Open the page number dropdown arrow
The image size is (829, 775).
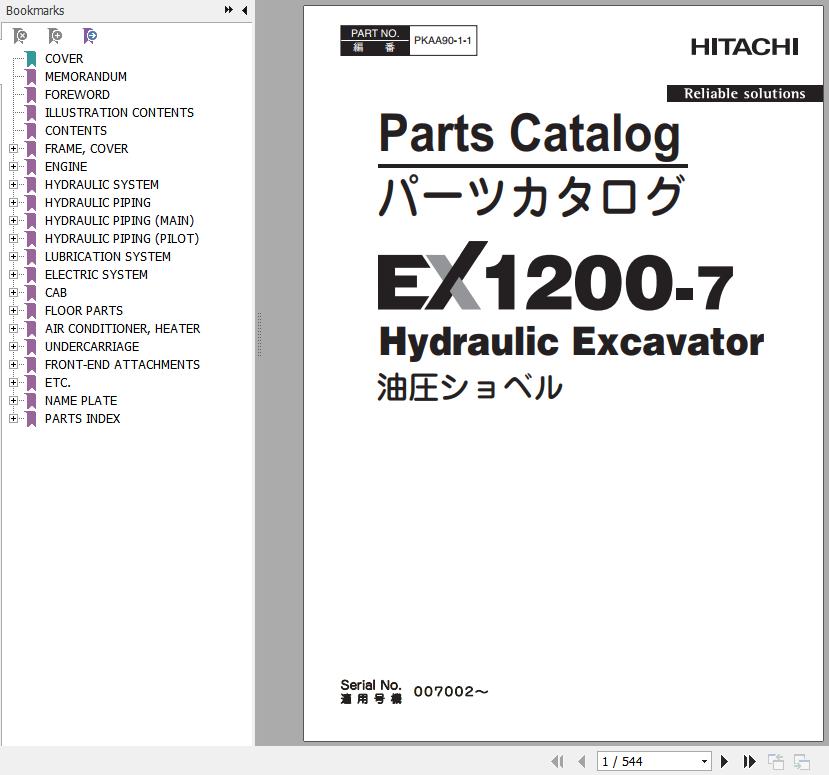point(704,761)
